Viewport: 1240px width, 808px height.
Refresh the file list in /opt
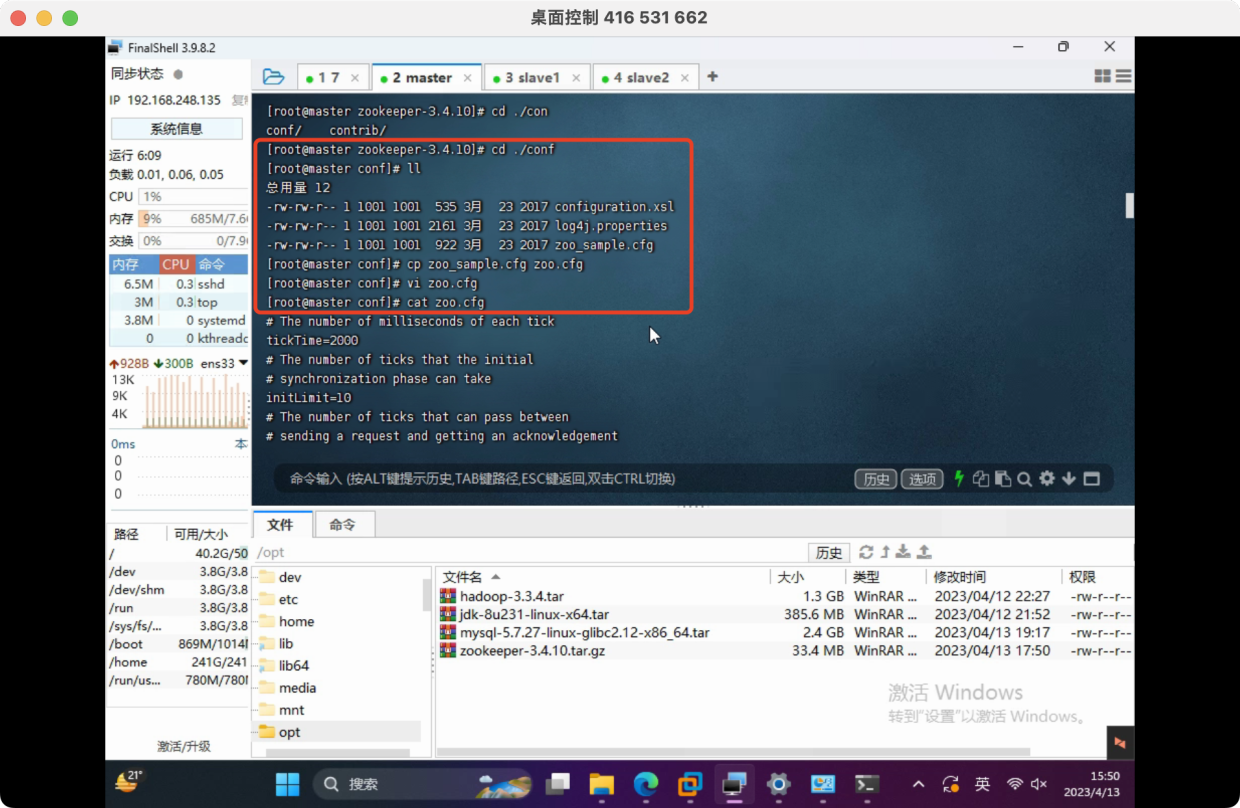pos(866,552)
